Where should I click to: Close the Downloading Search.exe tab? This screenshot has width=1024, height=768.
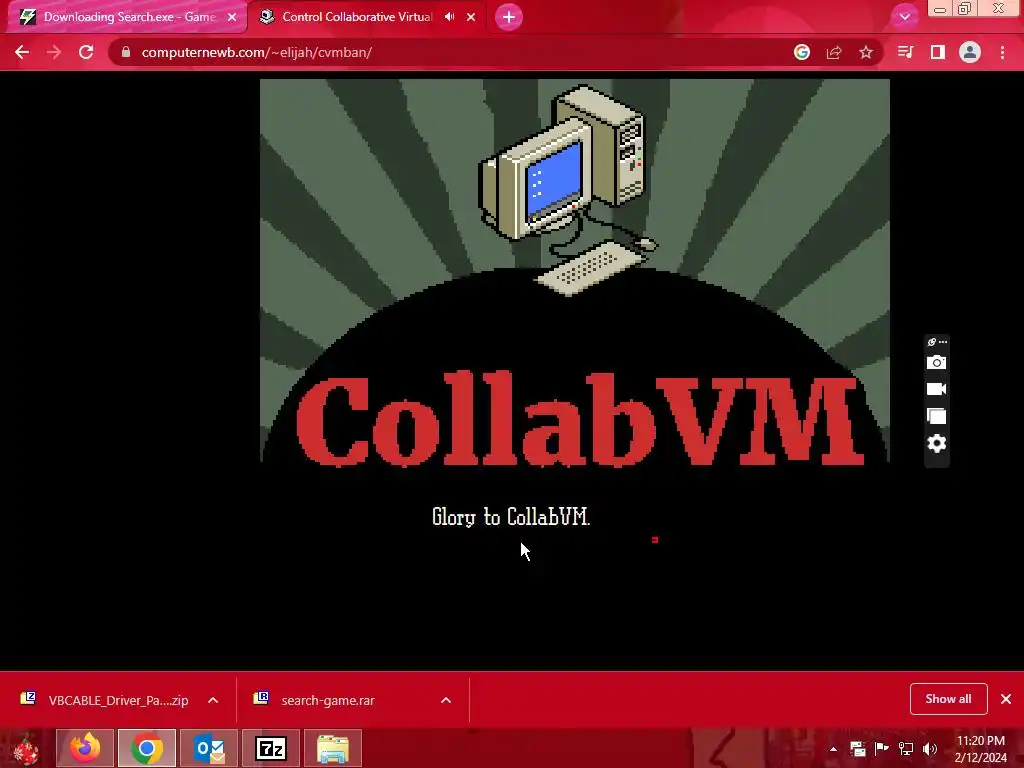point(232,17)
